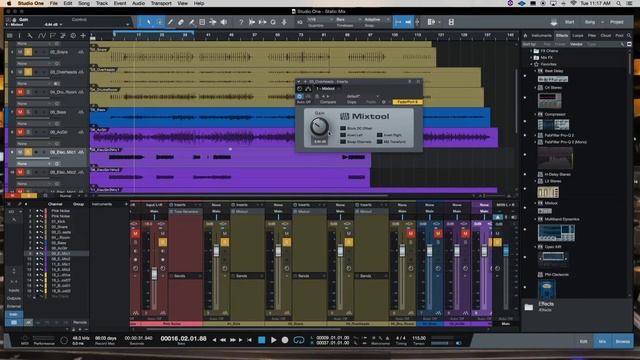Click the Copy button in Mixtool window
The height and width of the screenshot is (360, 640).
[351, 102]
